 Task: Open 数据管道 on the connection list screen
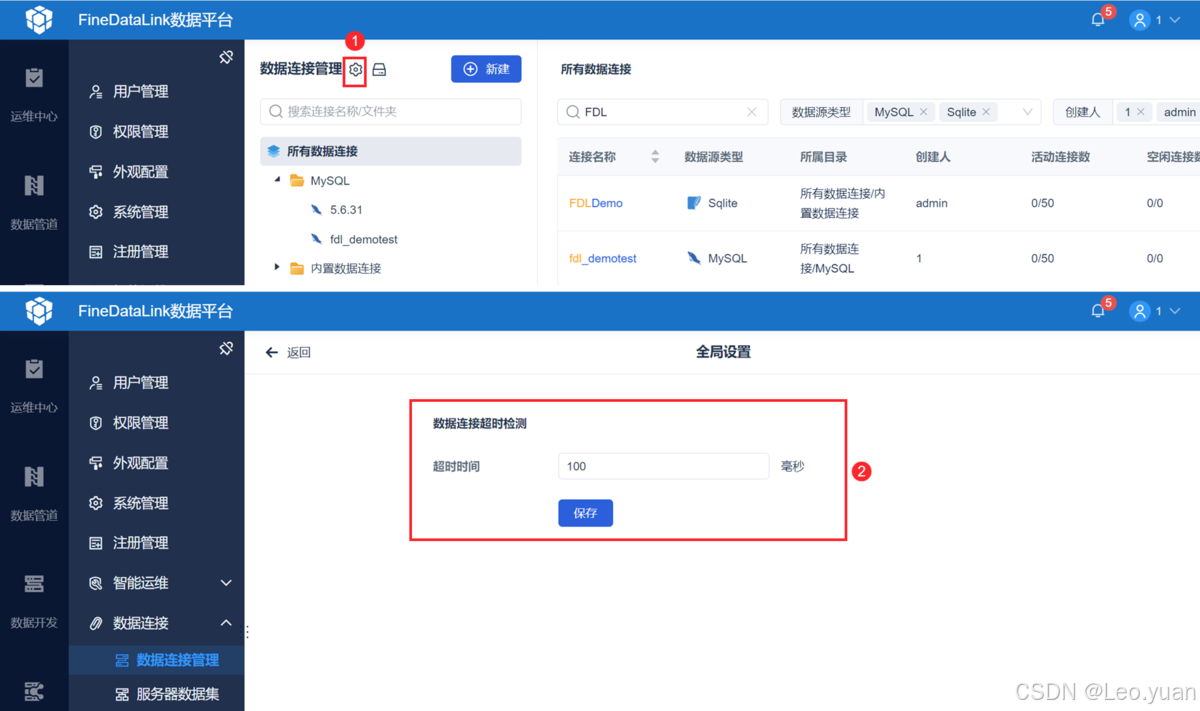[x=34, y=201]
